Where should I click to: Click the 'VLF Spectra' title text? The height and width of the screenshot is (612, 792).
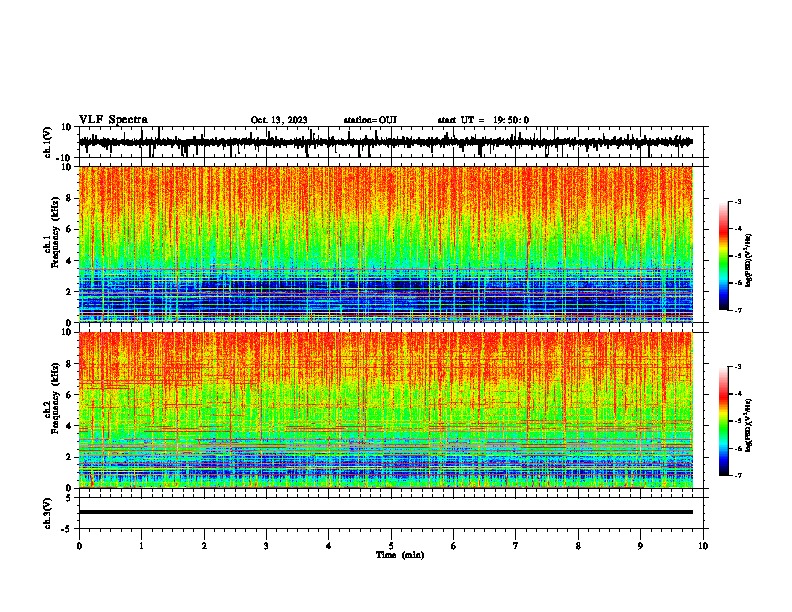click(113, 120)
